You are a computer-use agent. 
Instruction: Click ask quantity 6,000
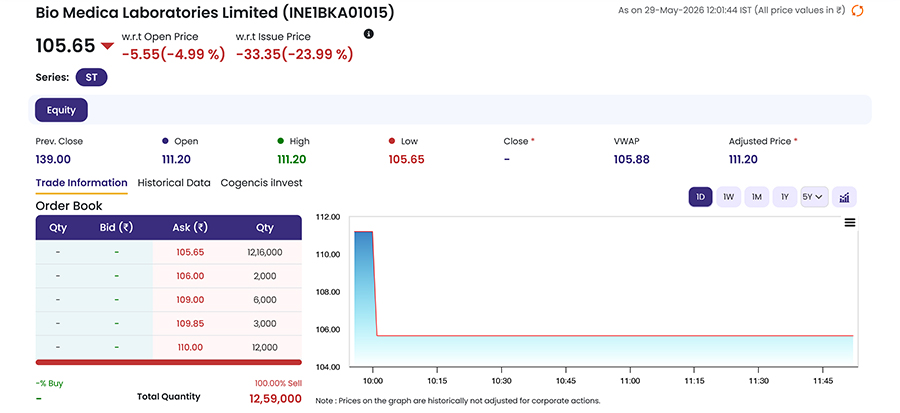265,300
